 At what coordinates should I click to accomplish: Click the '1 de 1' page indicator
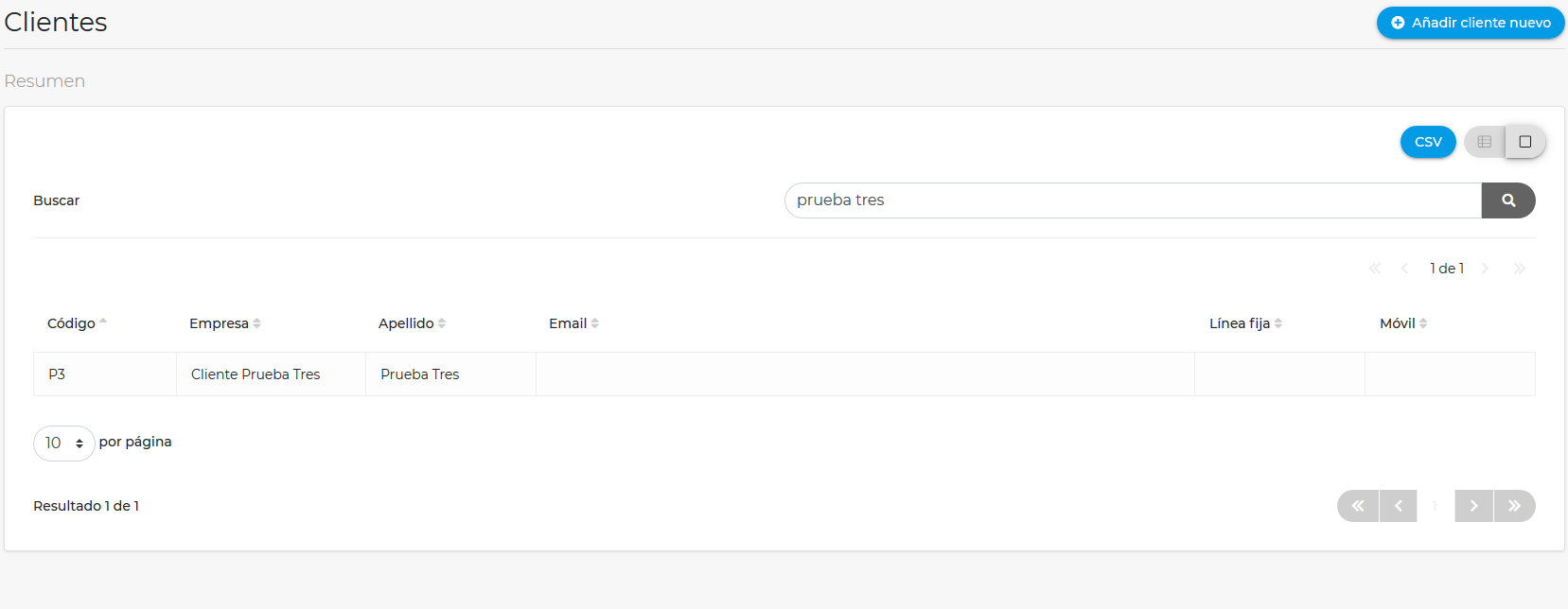tap(1447, 269)
